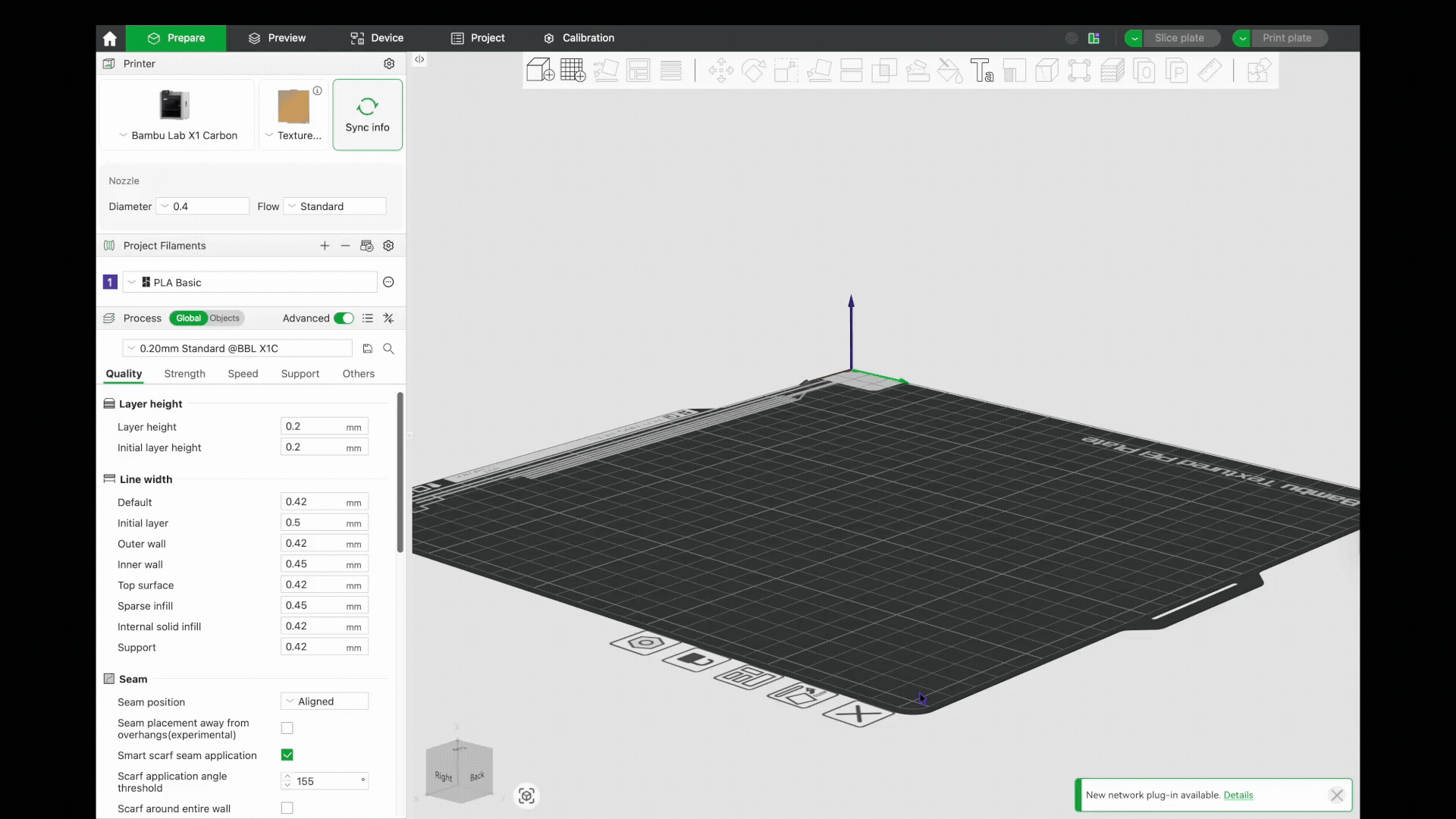Open the Details link in notification
This screenshot has height=819, width=1456.
tap(1238, 795)
